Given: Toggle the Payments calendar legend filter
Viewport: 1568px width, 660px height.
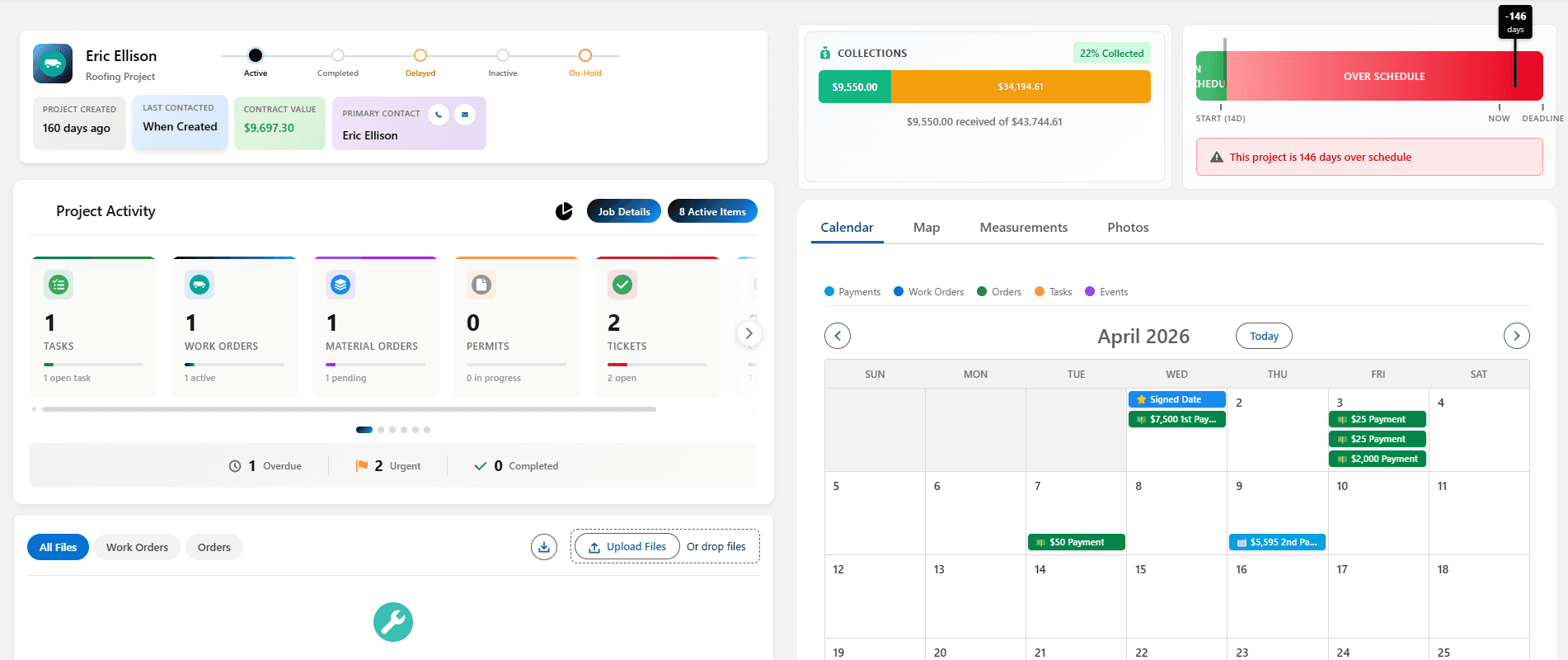Looking at the screenshot, I should (x=852, y=292).
